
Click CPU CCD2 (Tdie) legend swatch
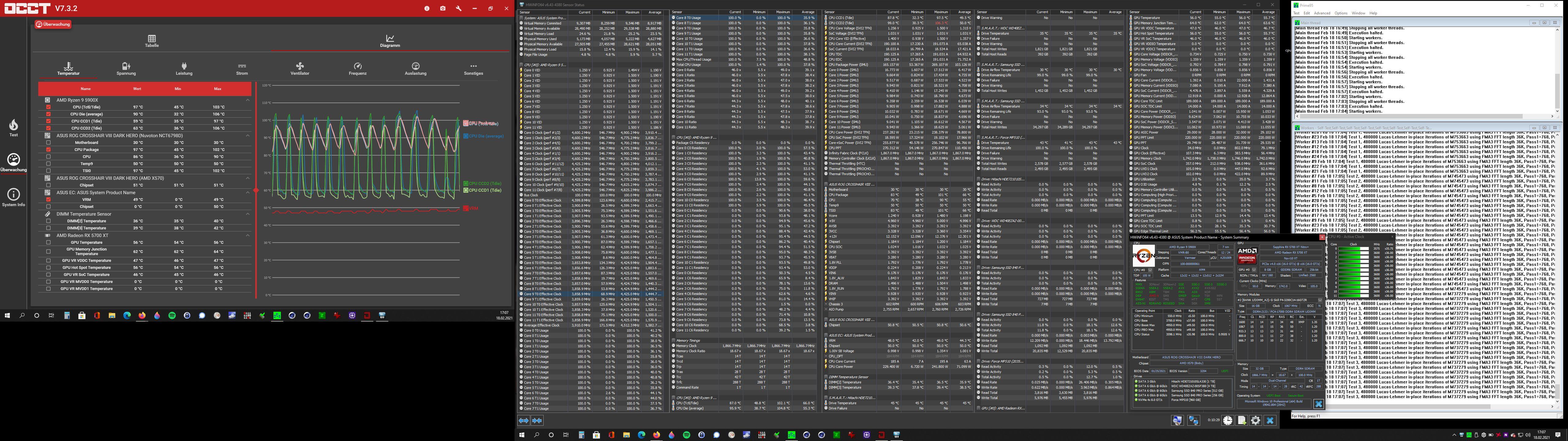pyautogui.click(x=466, y=183)
